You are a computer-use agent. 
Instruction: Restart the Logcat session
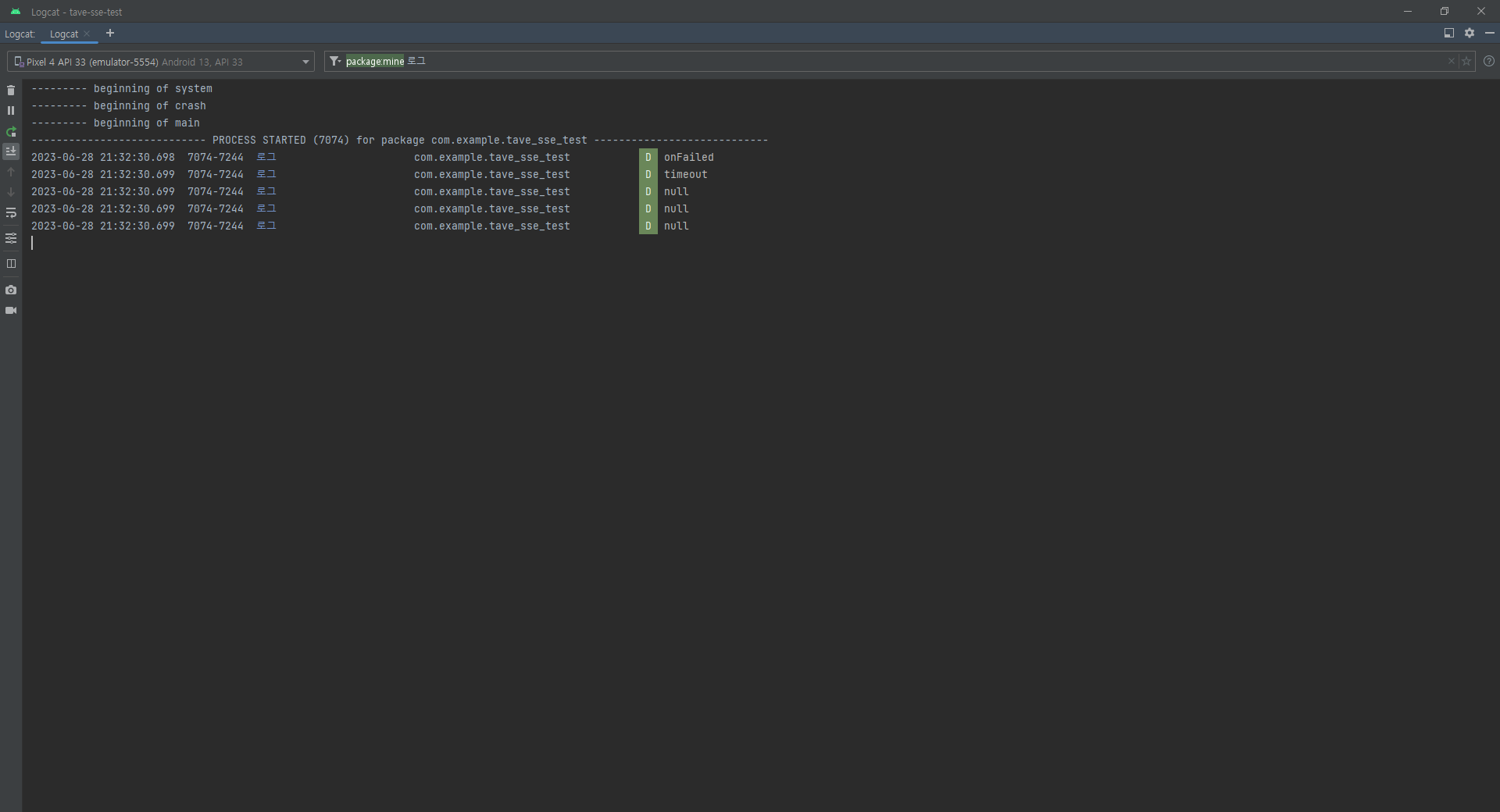(11, 132)
